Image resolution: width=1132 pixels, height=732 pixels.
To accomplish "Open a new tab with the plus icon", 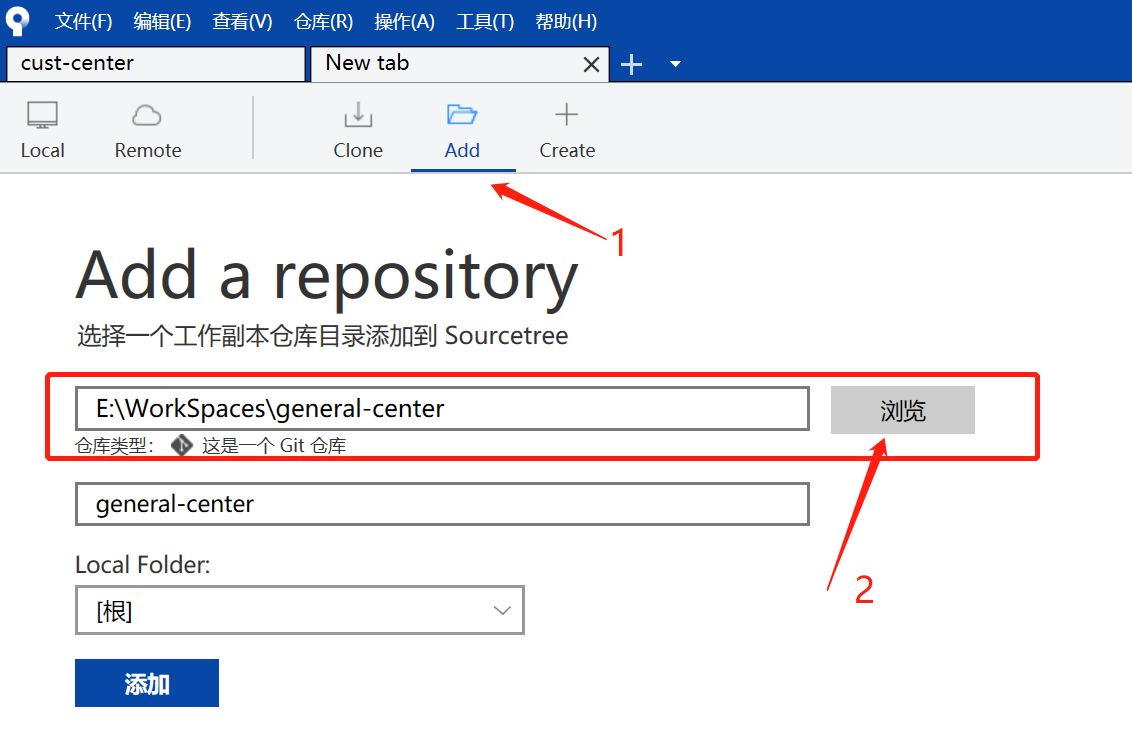I will [631, 63].
